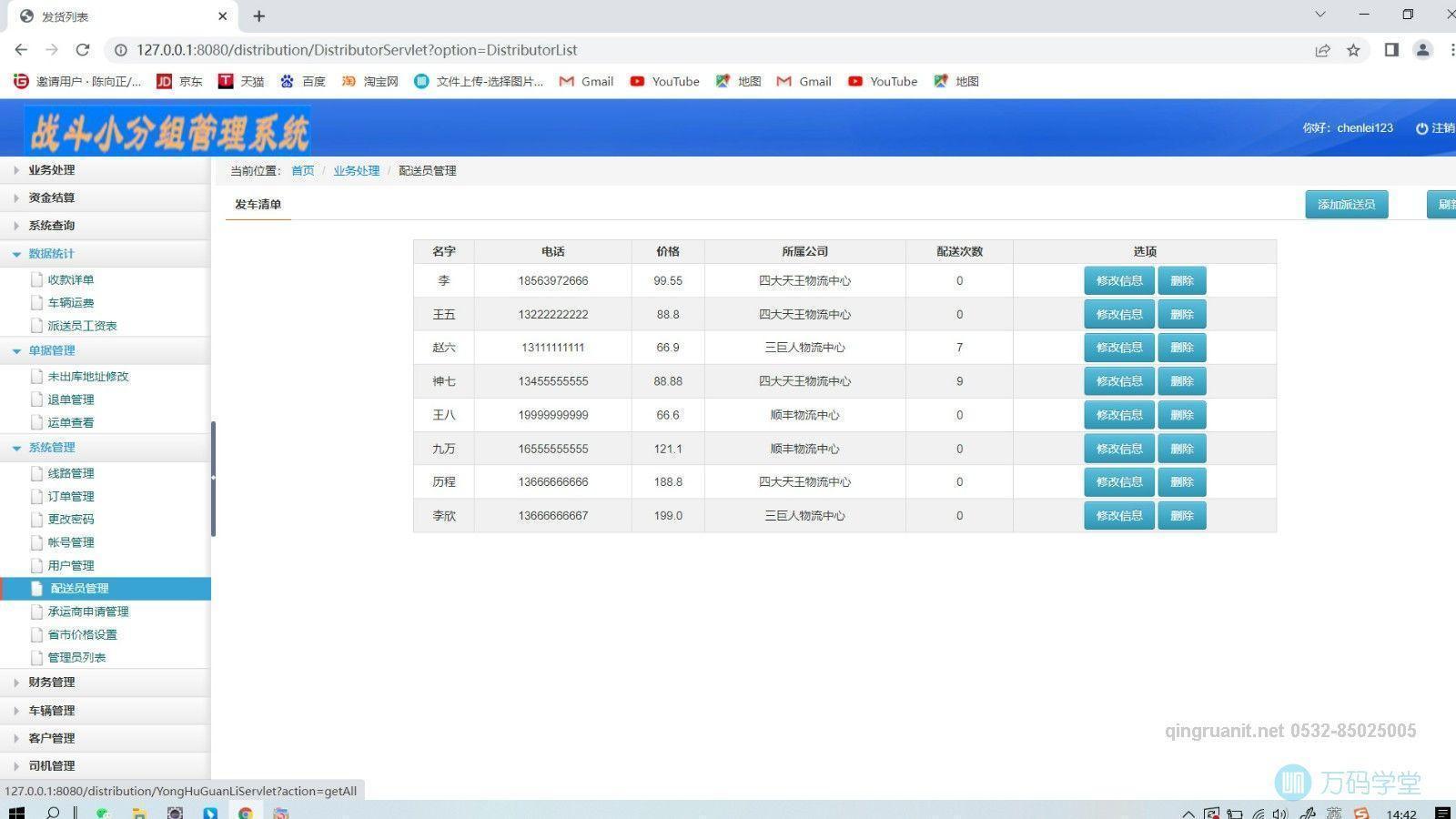The width and height of the screenshot is (1456, 819).
Task: Open the first Gmail bookmark
Action: pos(586,81)
